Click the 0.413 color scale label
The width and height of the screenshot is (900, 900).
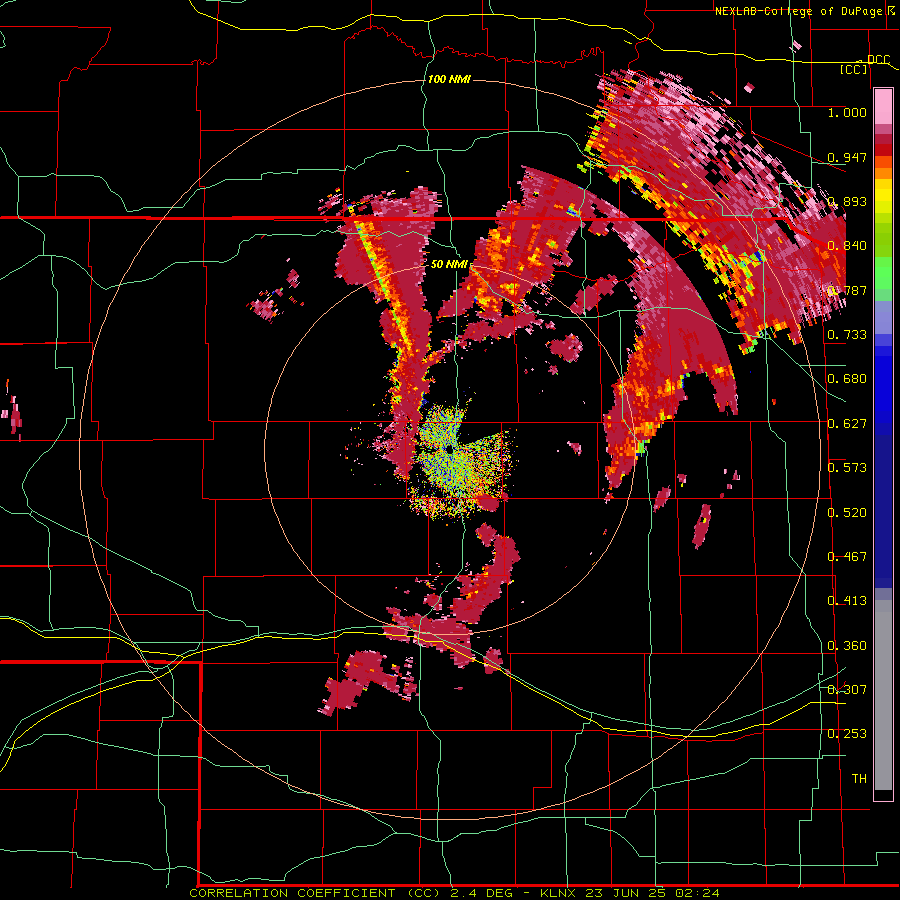point(847,601)
